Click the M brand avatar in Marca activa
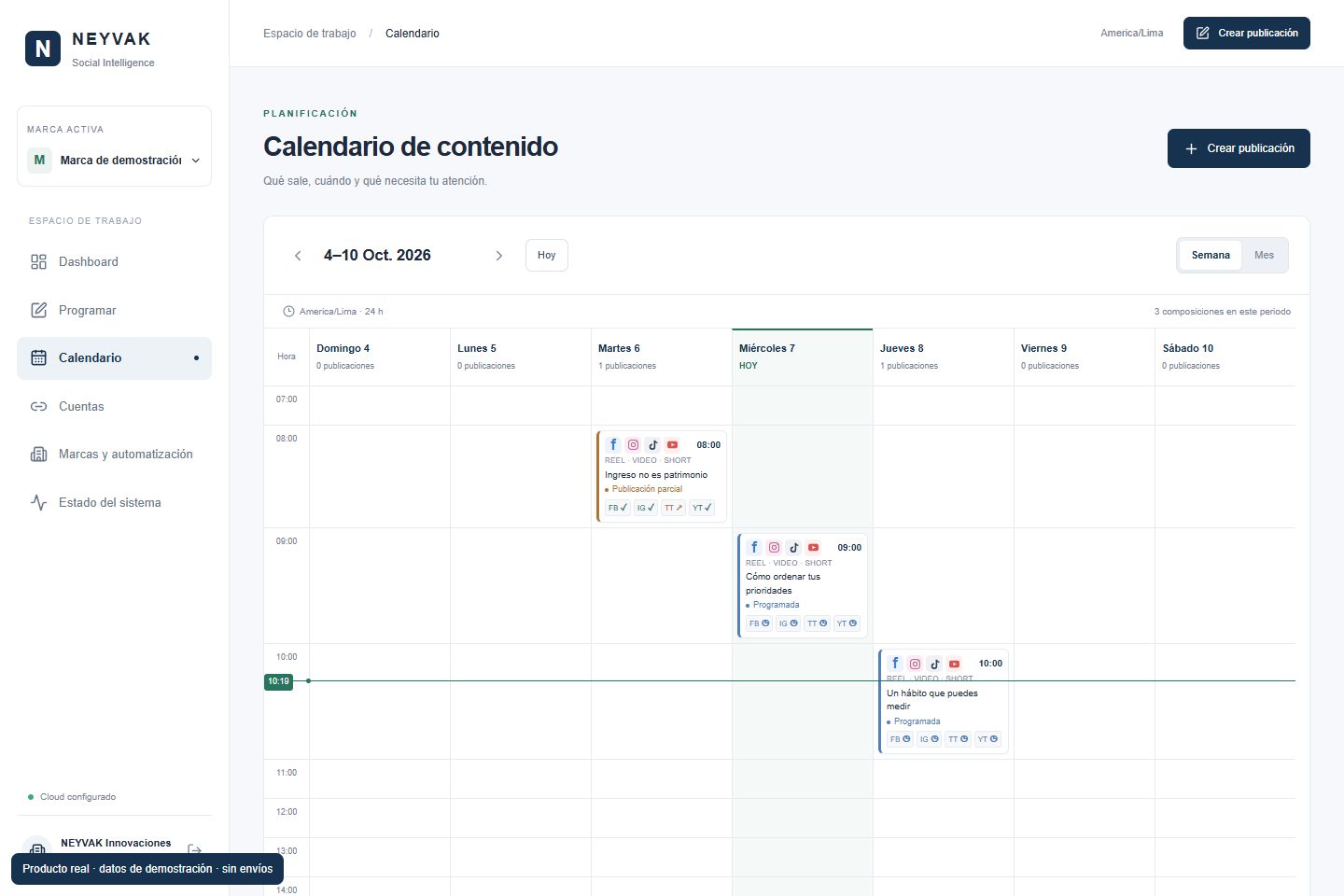 [x=39, y=160]
